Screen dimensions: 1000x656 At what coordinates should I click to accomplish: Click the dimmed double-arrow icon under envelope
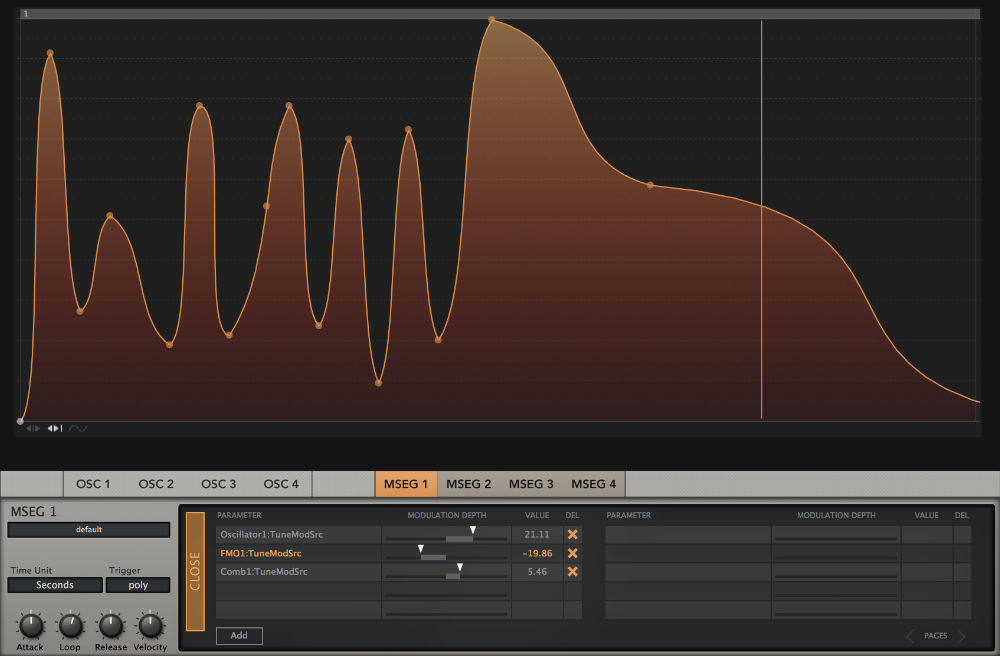tap(33, 429)
